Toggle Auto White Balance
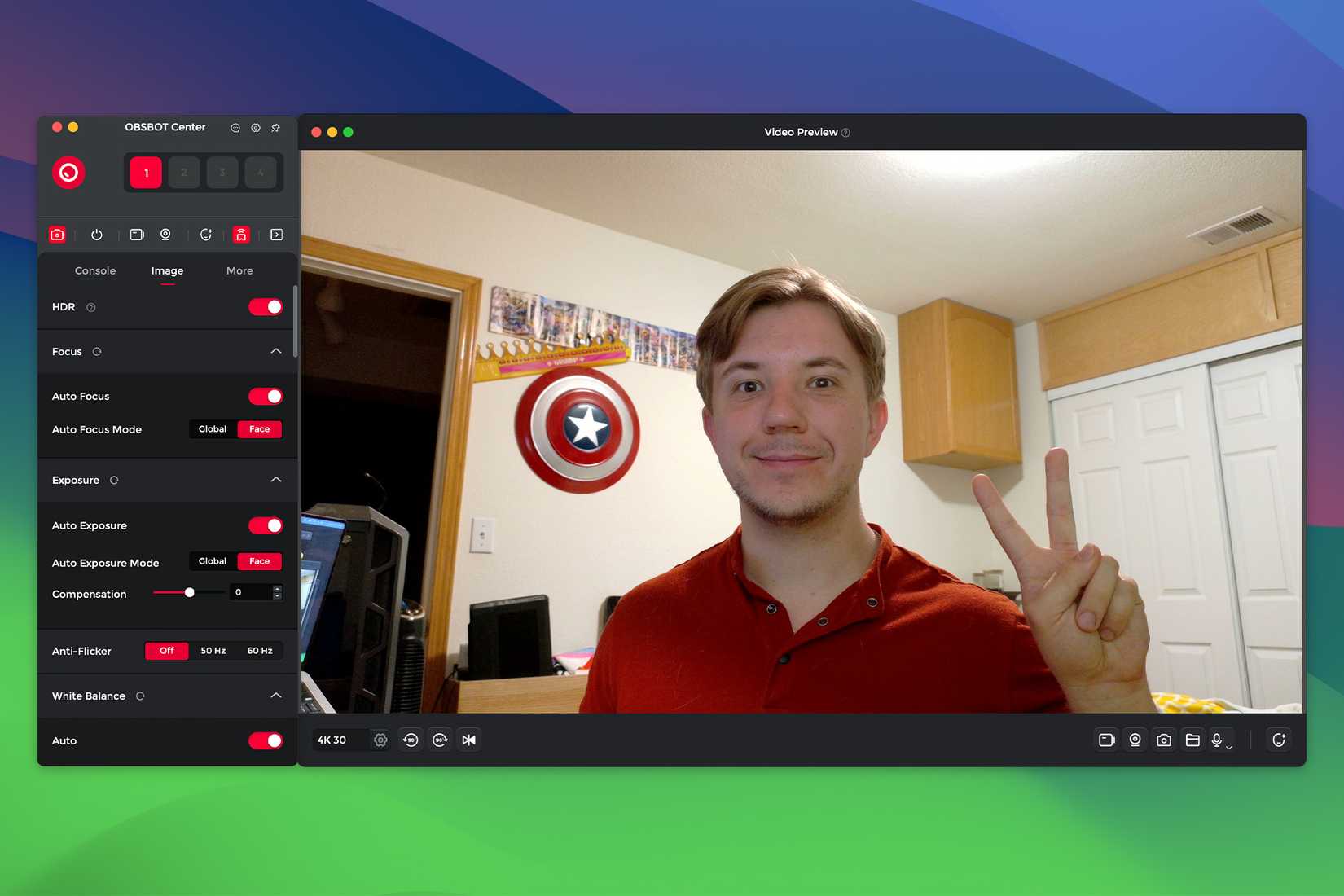Screen dimensions: 1344x896 [x=265, y=740]
